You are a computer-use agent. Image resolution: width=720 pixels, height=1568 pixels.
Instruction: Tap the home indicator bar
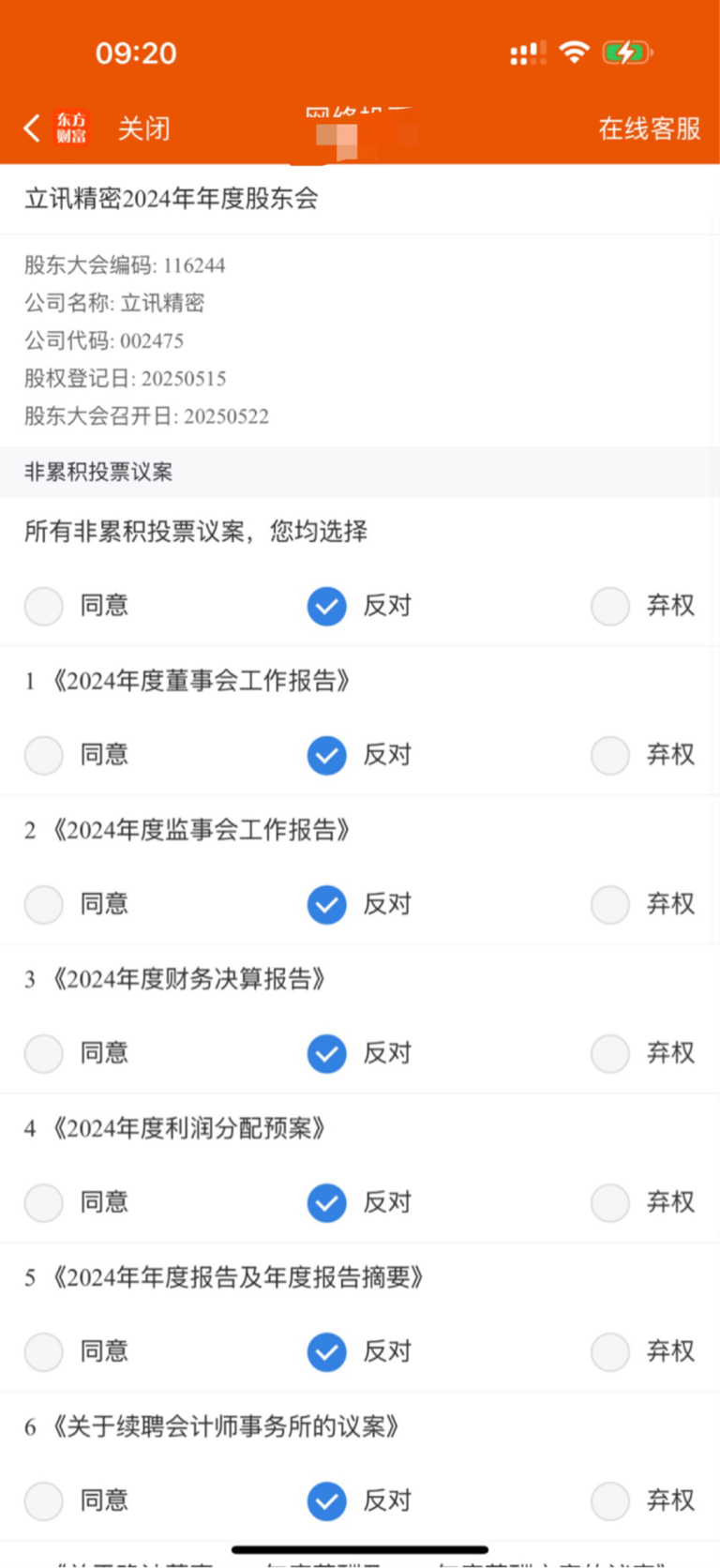coord(360,1549)
